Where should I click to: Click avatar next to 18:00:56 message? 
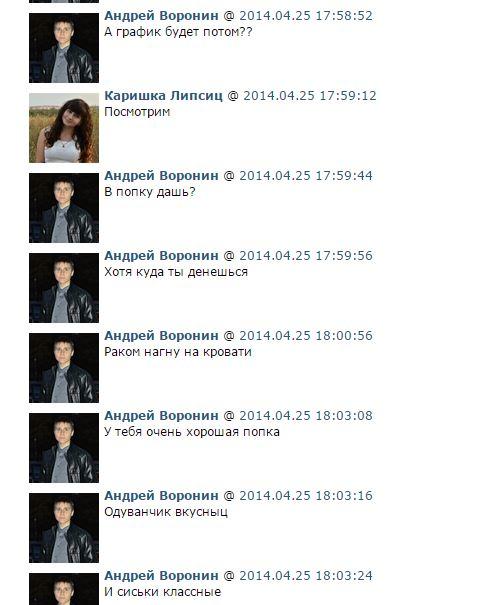(64, 368)
